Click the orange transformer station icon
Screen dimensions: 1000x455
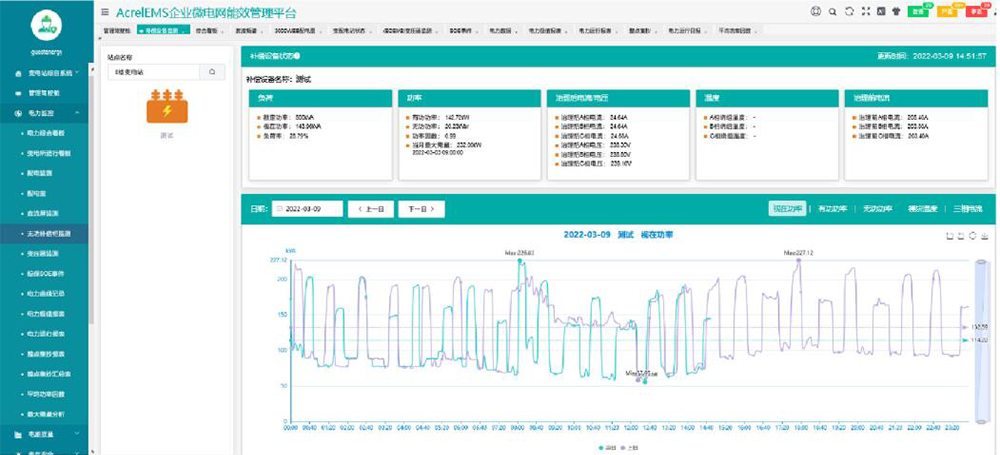coord(167,107)
